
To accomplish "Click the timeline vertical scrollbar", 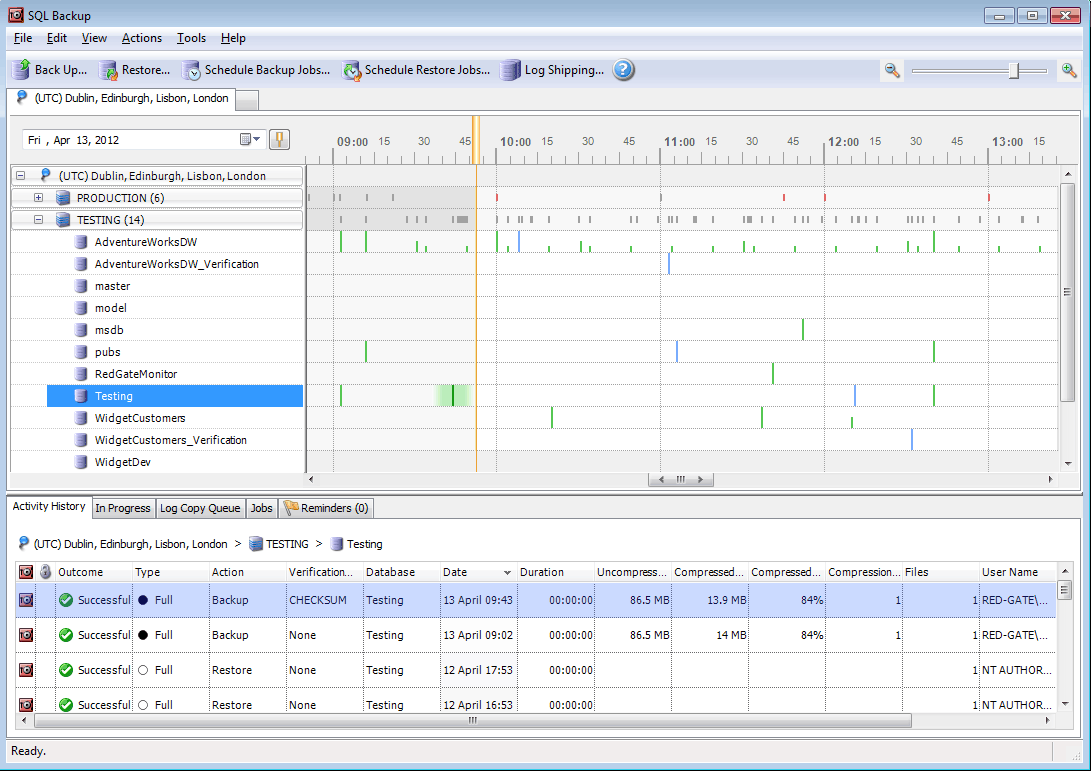I will (1067, 292).
